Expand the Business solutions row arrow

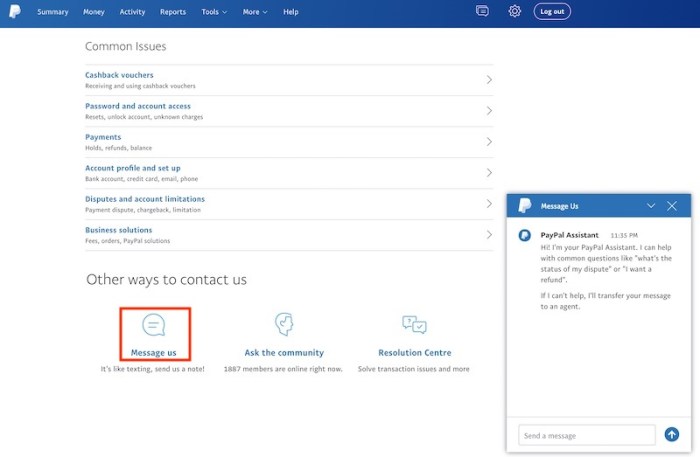click(489, 235)
